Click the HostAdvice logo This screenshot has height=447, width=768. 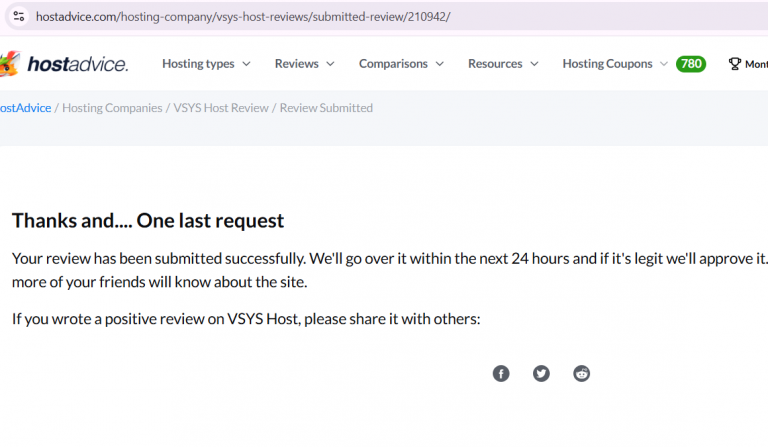coord(64,64)
